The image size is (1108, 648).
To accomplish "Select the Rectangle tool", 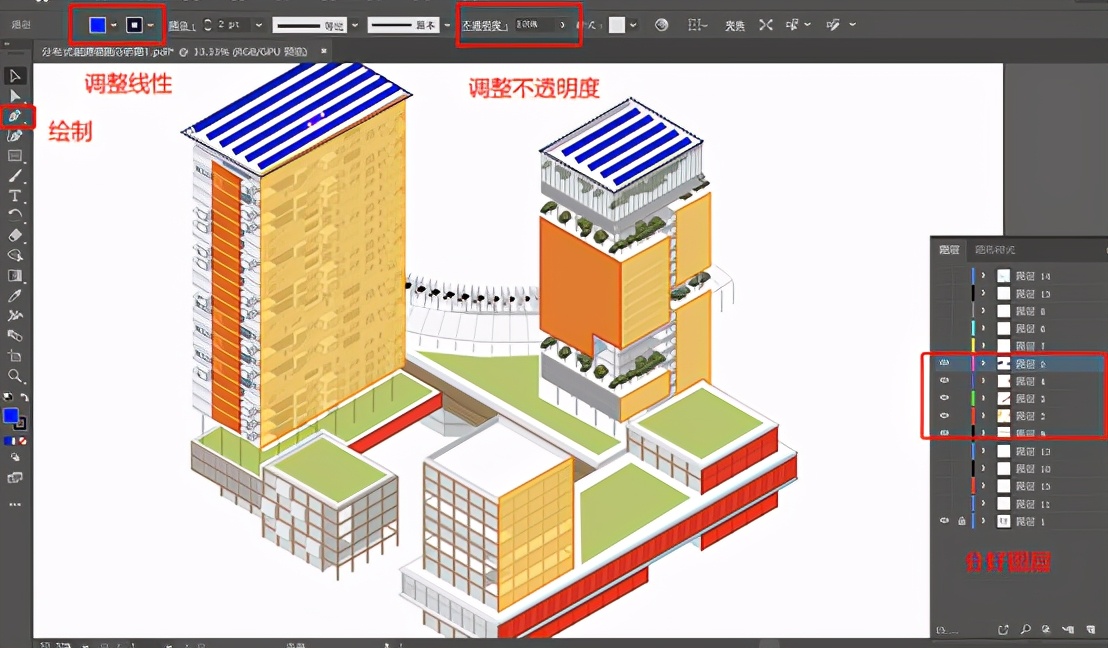I will (15, 155).
